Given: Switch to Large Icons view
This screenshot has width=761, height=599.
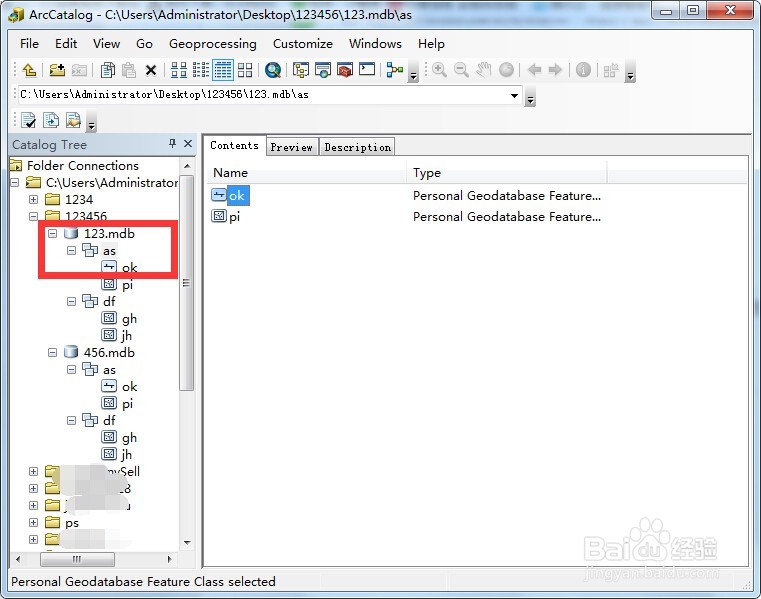Looking at the screenshot, I should 179,70.
